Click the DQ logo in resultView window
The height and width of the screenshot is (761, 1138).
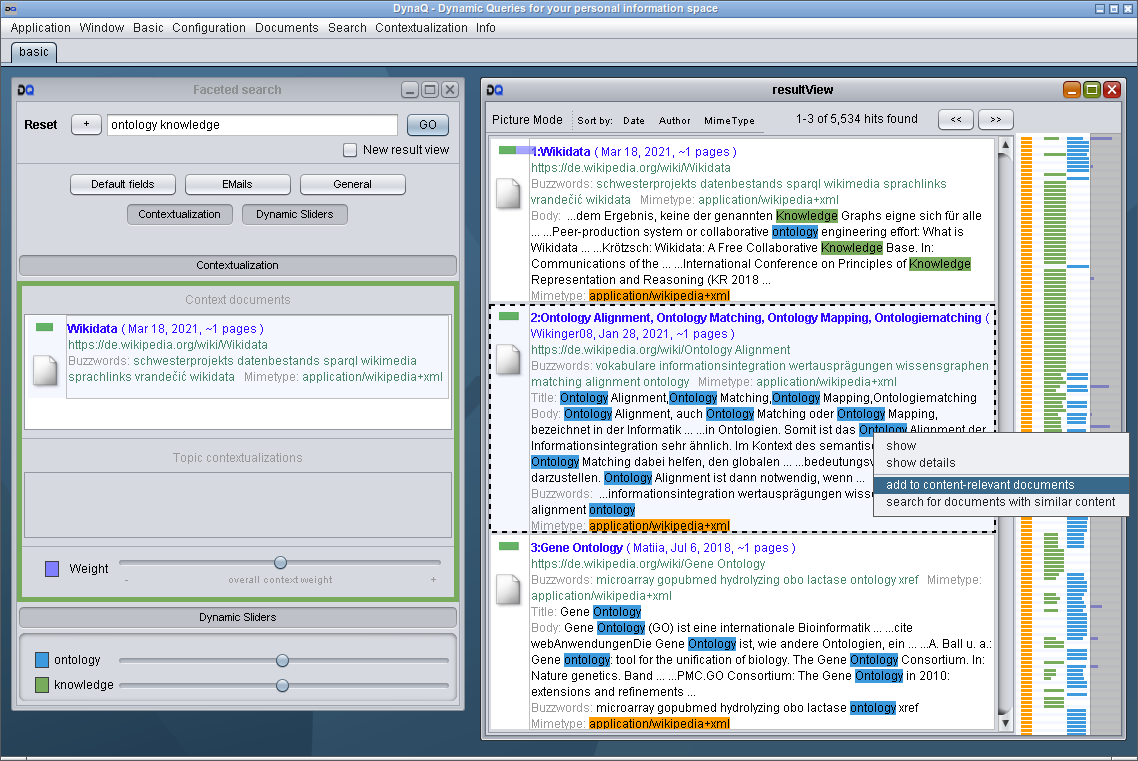click(494, 90)
